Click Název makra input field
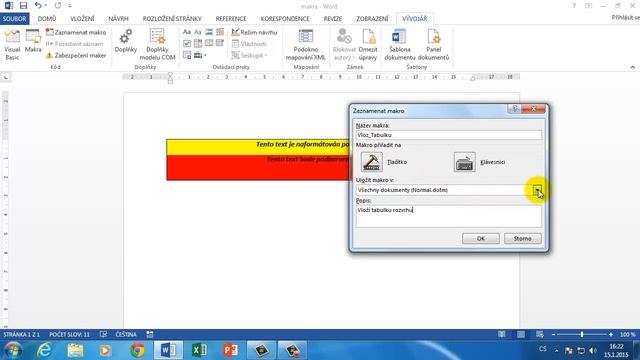The image size is (640, 360). pos(449,135)
